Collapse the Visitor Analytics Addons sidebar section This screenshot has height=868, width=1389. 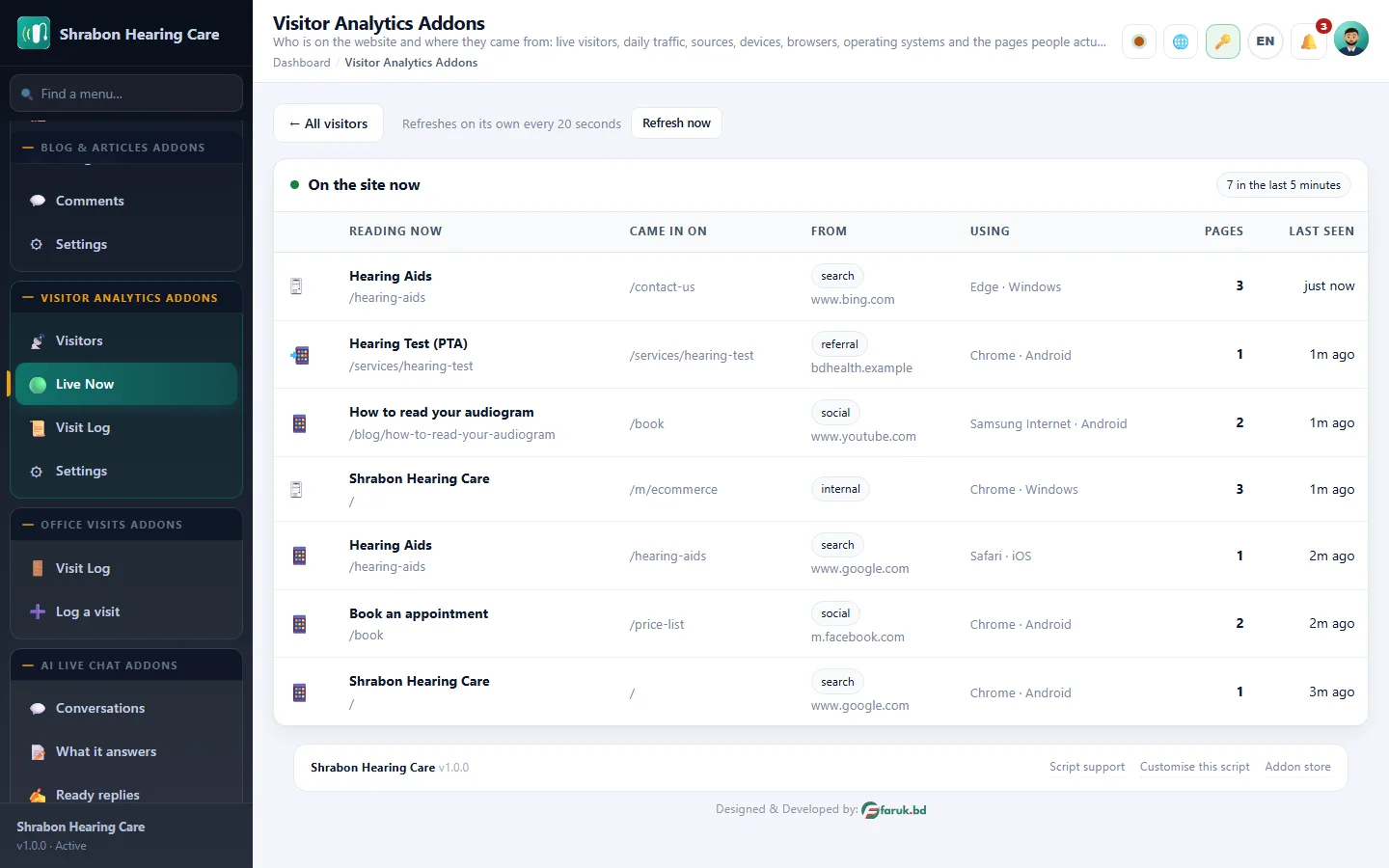point(126,298)
